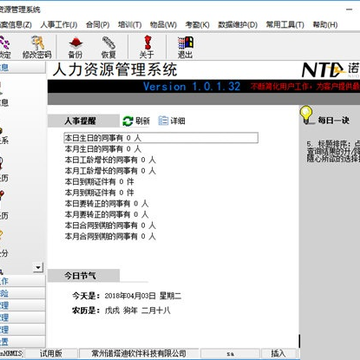The image size is (360, 360).
Task: Open the 培训(T) menu
Action: click(x=130, y=25)
